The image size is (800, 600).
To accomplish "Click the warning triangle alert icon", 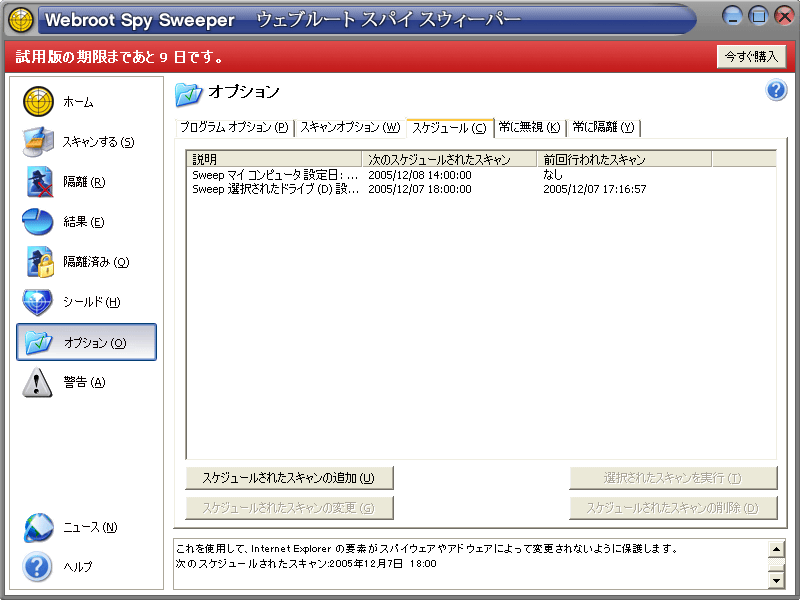I will tap(37, 382).
